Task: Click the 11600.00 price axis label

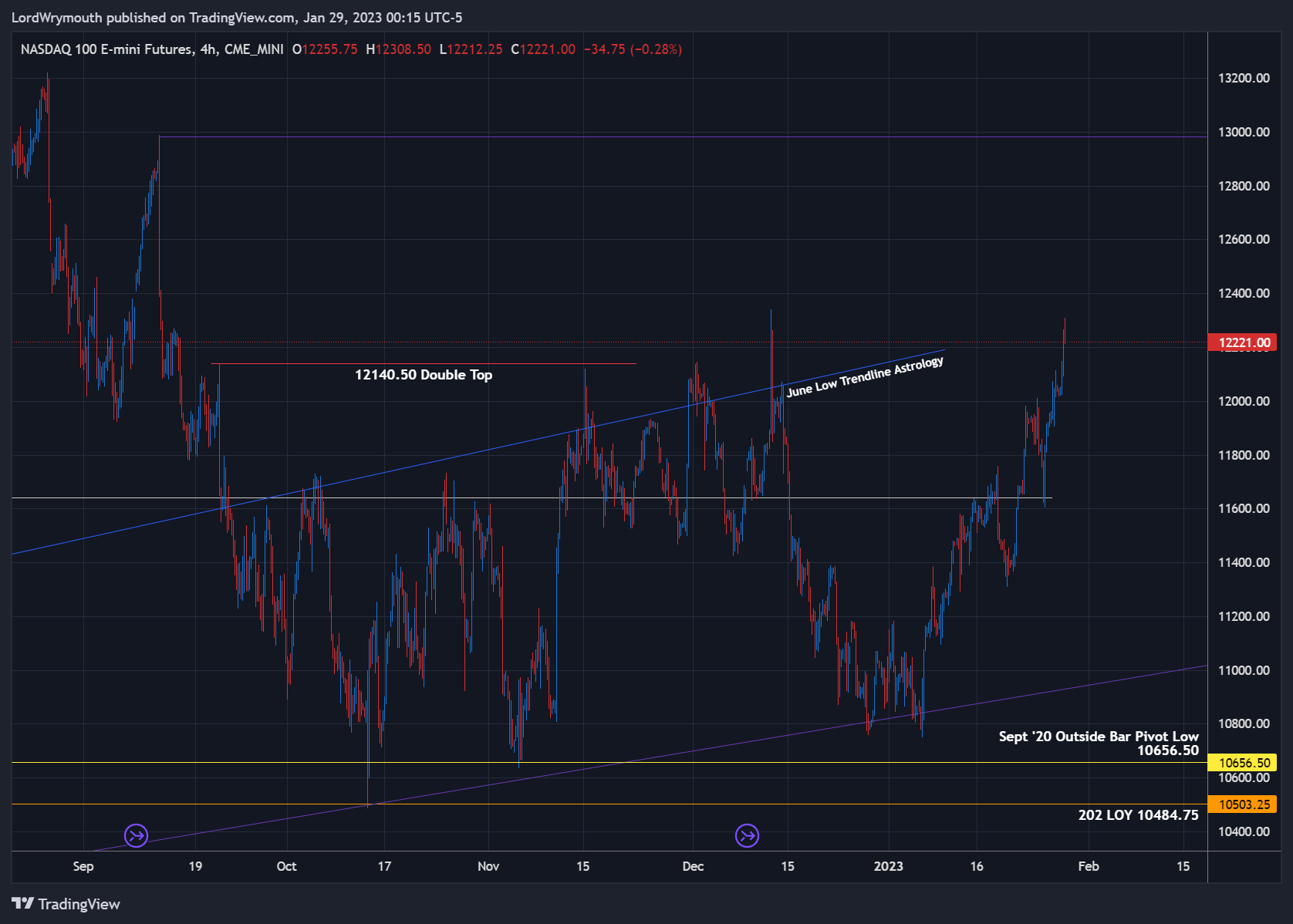Action: tap(1244, 508)
